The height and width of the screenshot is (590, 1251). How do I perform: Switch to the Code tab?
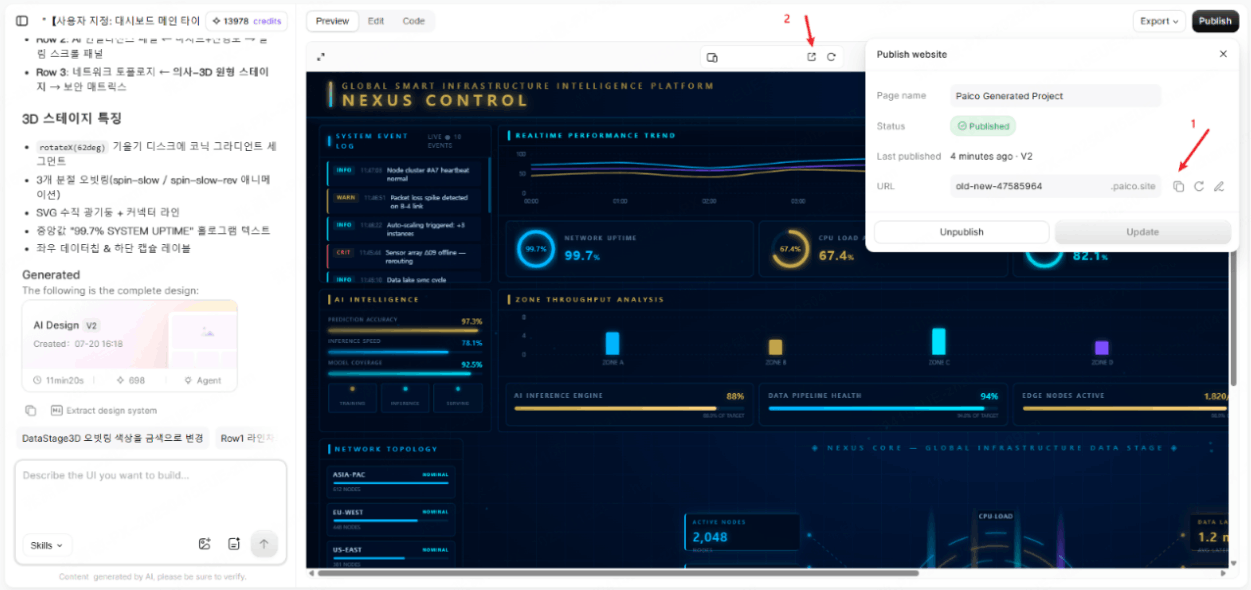click(x=413, y=21)
